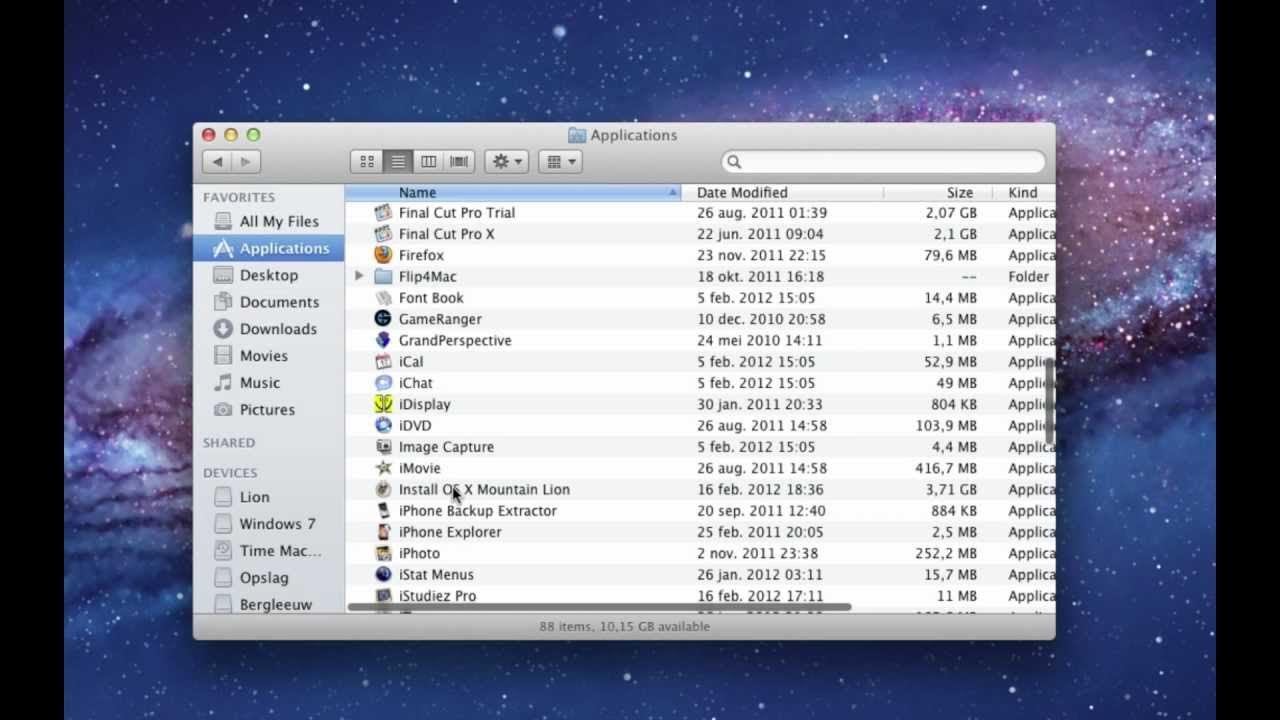The width and height of the screenshot is (1280, 720).
Task: Open the Action gear dropdown menu
Action: [x=505, y=161]
